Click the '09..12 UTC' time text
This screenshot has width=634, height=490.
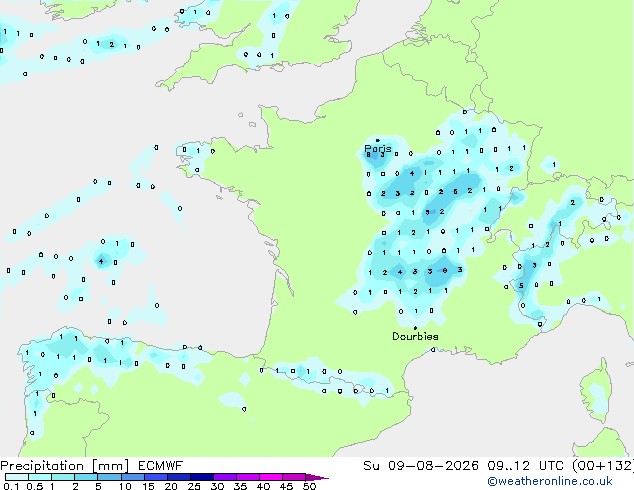tap(526, 466)
